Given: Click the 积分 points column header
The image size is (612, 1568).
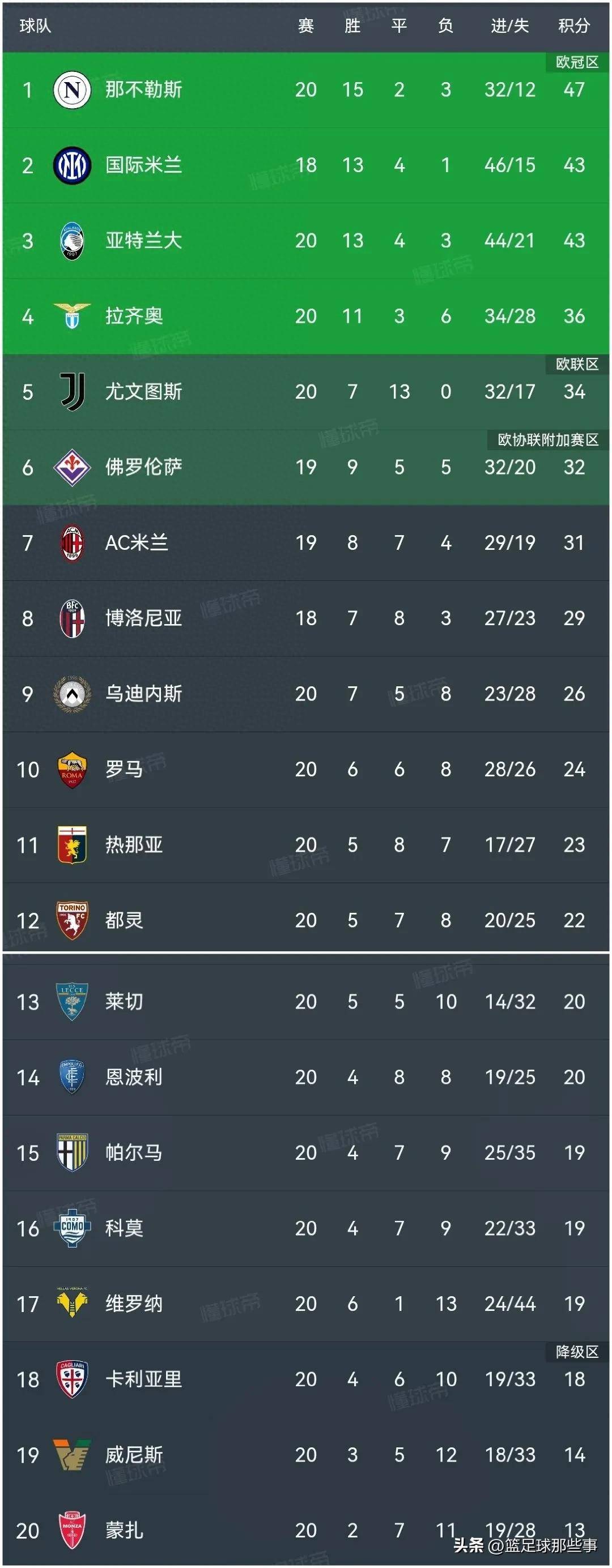Looking at the screenshot, I should tap(573, 25).
